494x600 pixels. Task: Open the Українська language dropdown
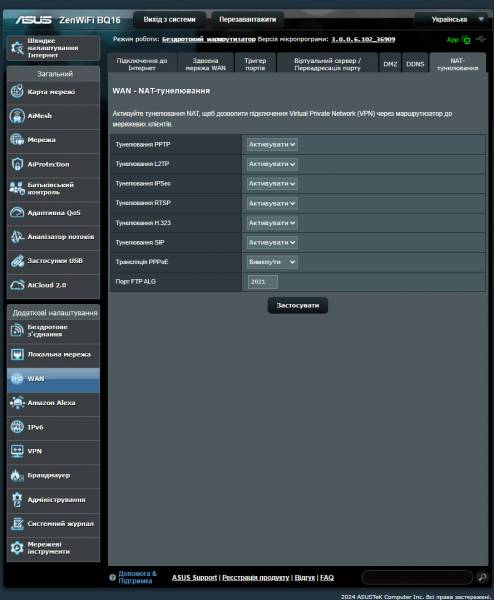452,19
